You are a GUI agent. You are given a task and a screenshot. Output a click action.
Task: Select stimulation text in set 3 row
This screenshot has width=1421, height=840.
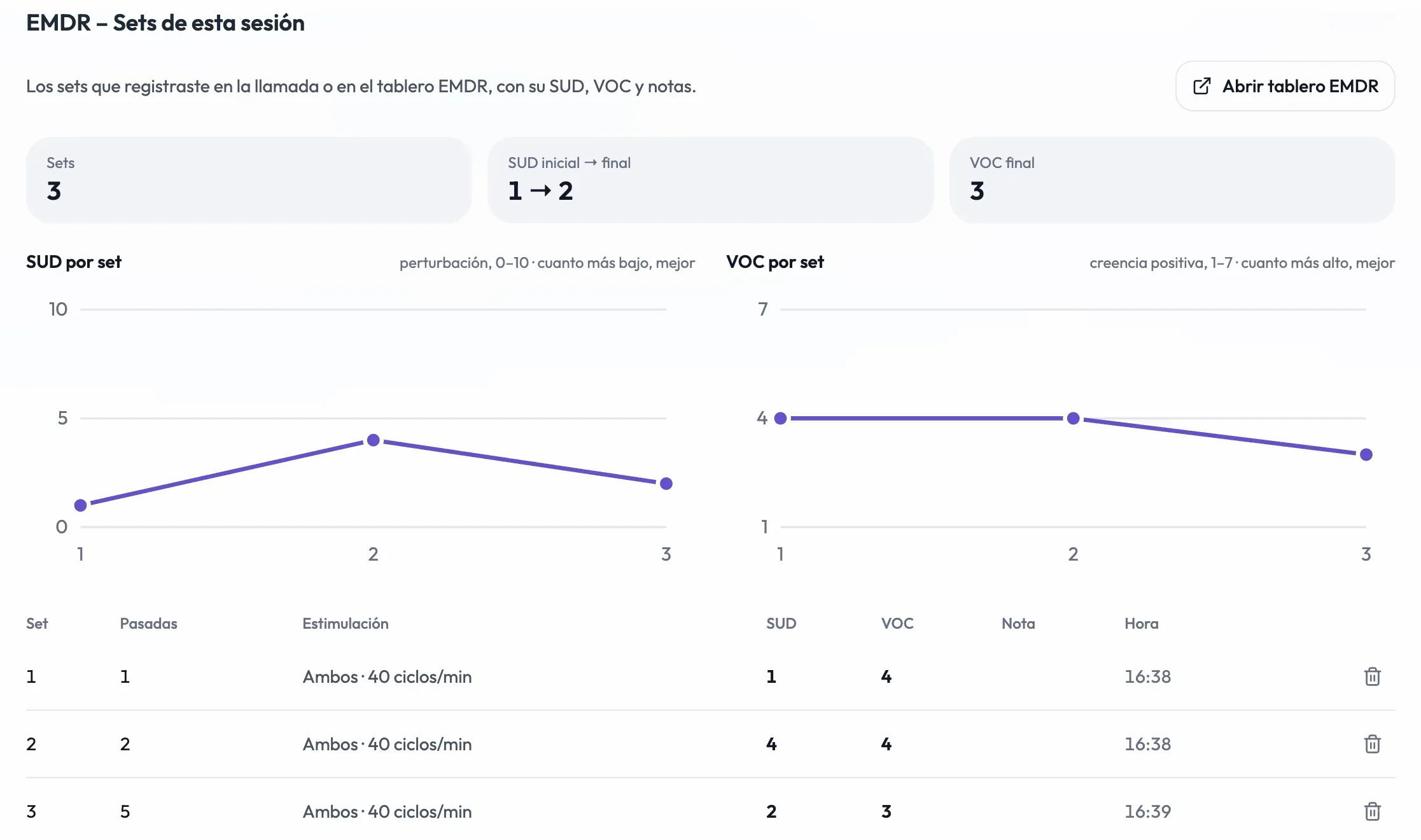pyautogui.click(x=388, y=811)
